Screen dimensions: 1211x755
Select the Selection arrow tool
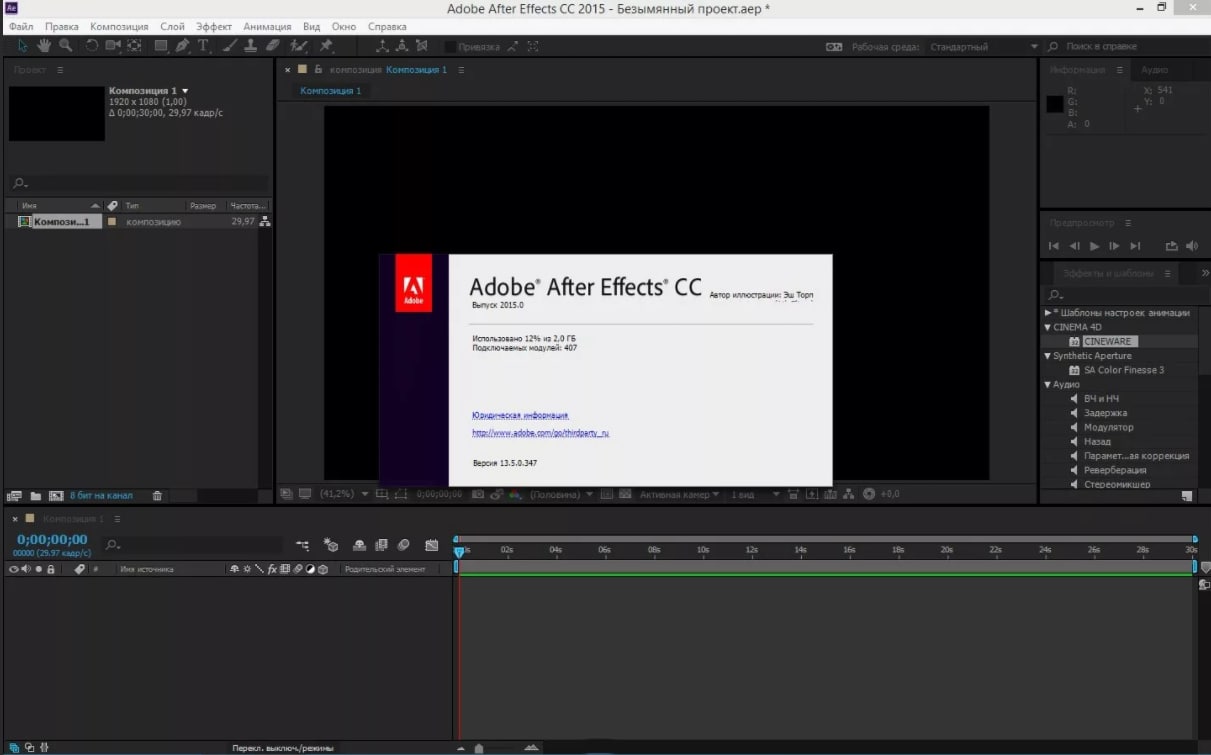23,46
